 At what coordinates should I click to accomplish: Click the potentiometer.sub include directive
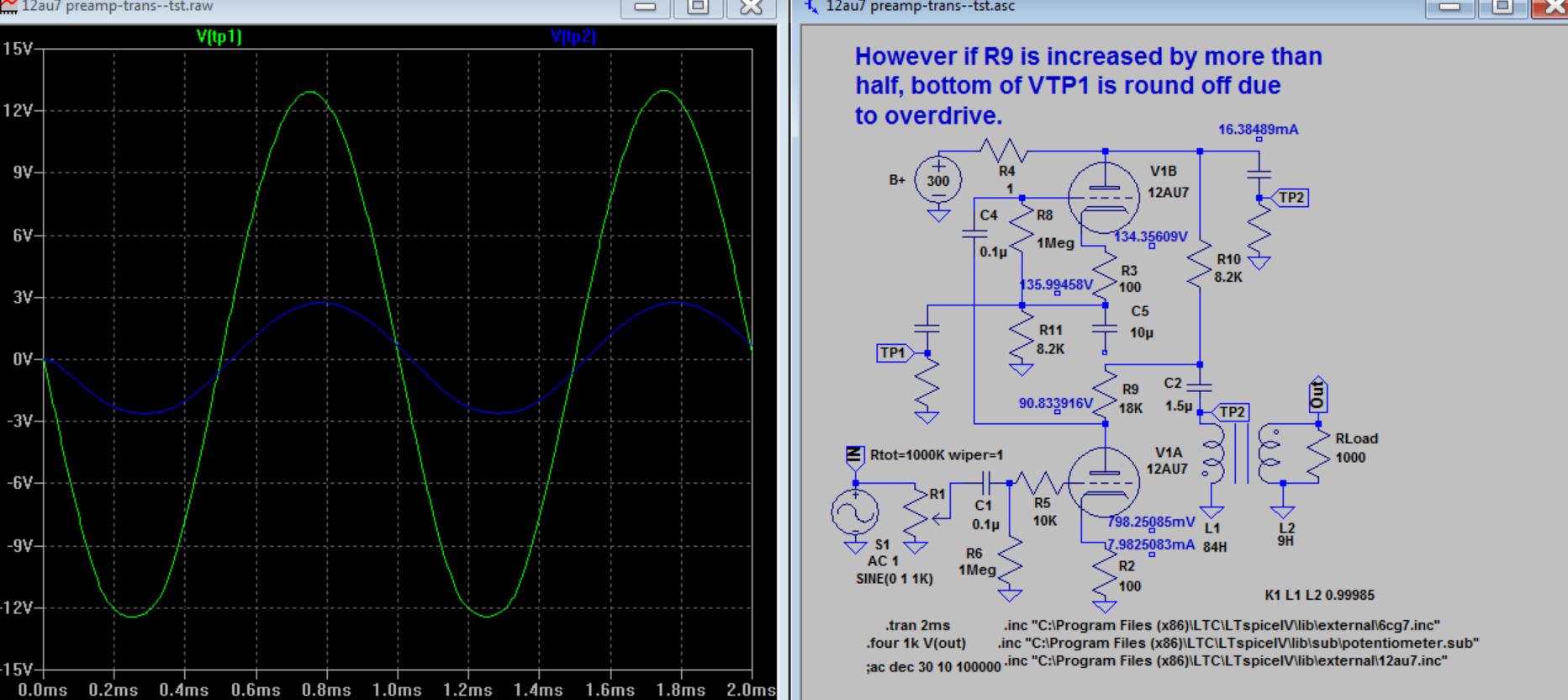tap(1238, 643)
